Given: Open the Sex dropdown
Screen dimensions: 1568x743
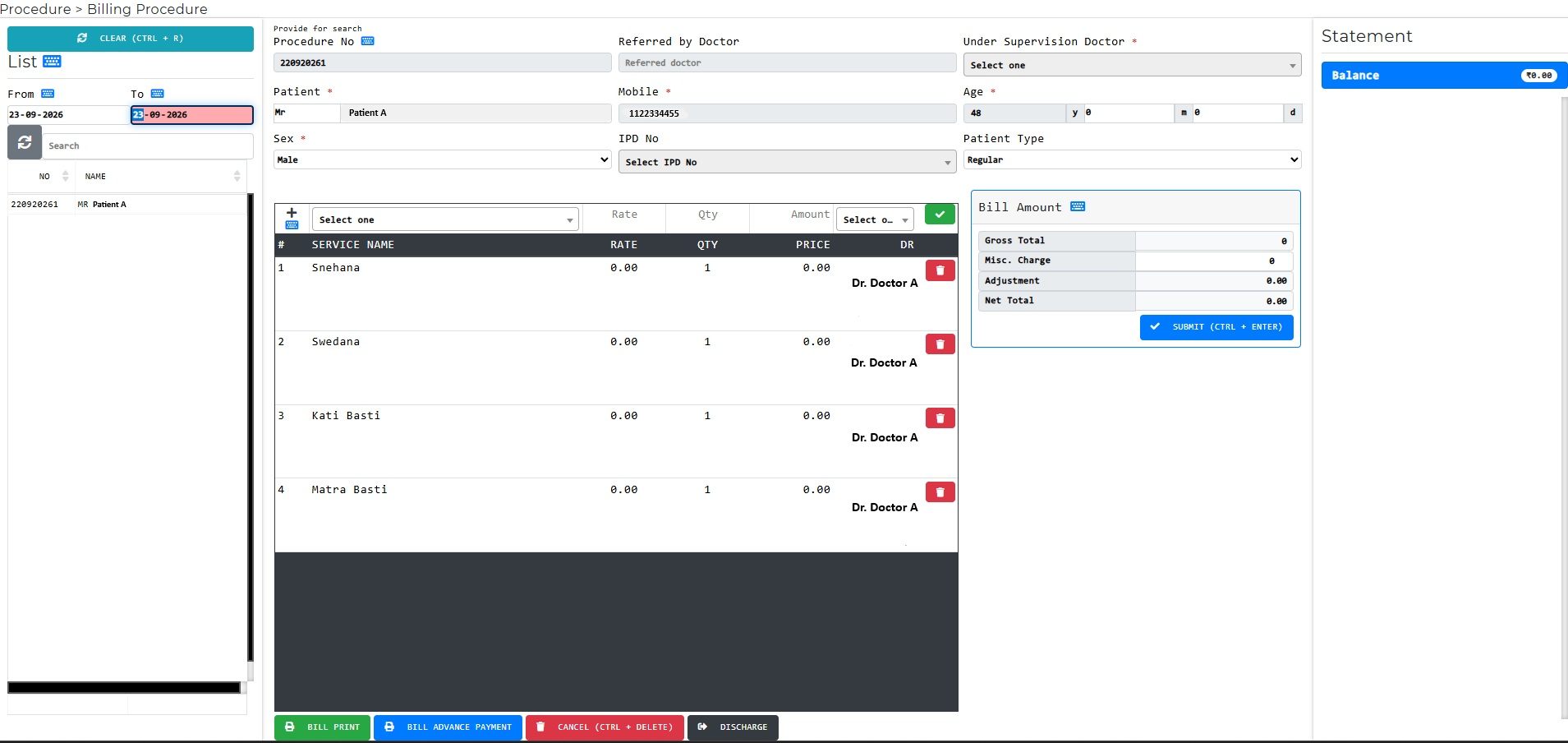Looking at the screenshot, I should point(442,159).
